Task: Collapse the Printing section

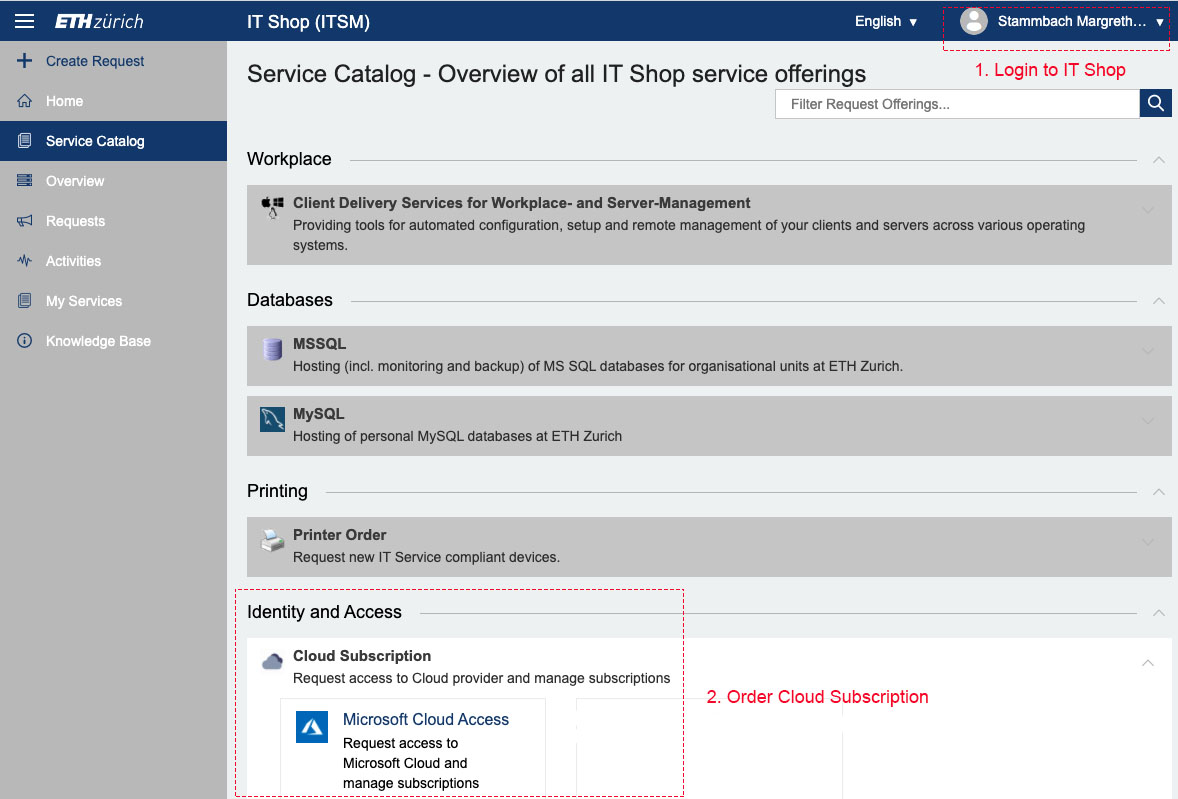Action: click(1158, 492)
